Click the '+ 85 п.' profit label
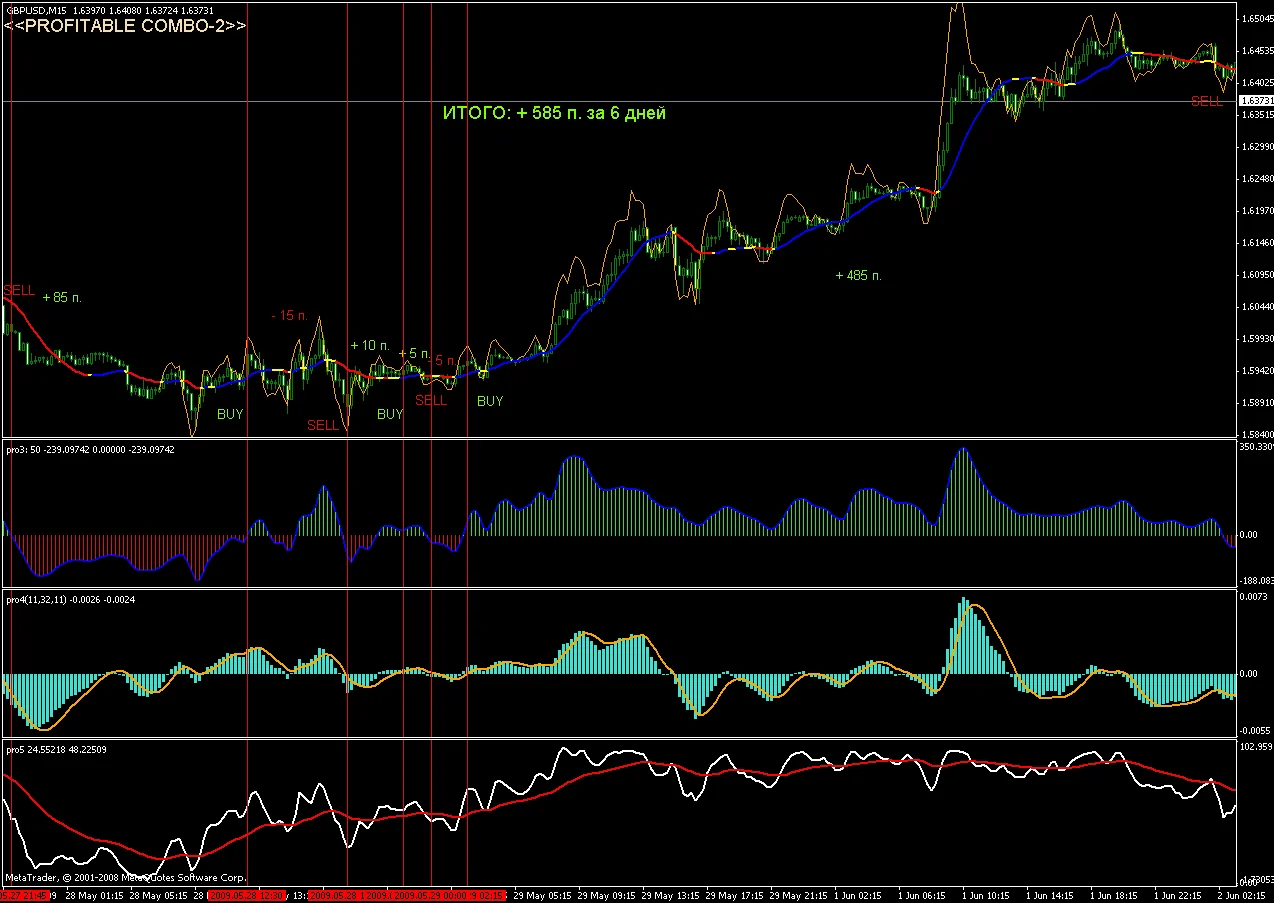The height and width of the screenshot is (903, 1274). (x=63, y=297)
